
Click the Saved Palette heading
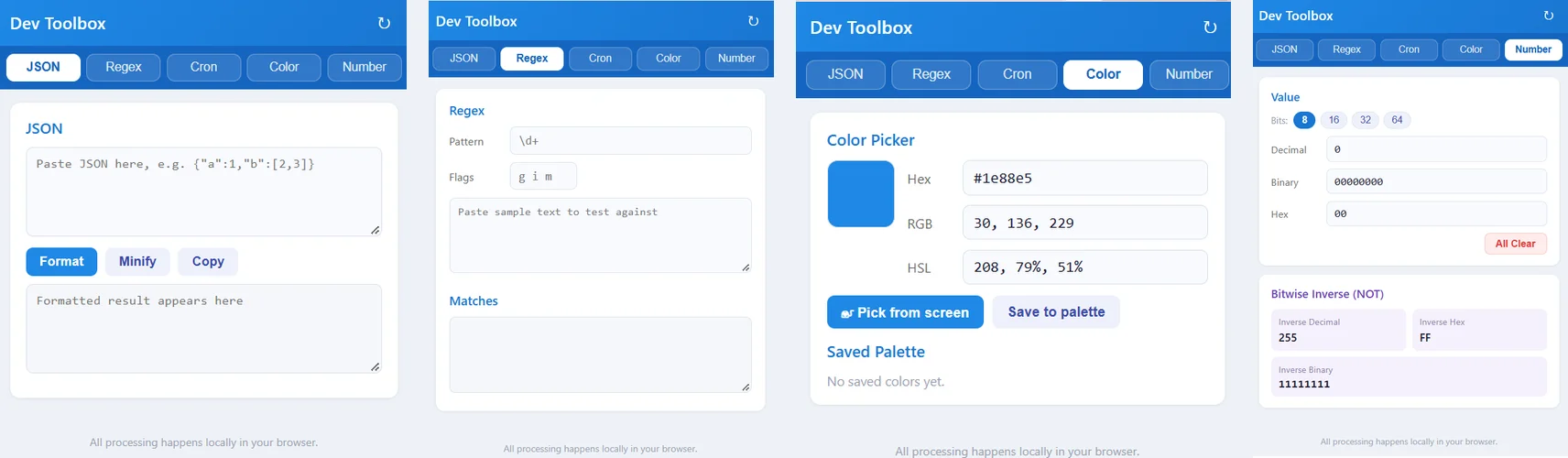pos(876,352)
